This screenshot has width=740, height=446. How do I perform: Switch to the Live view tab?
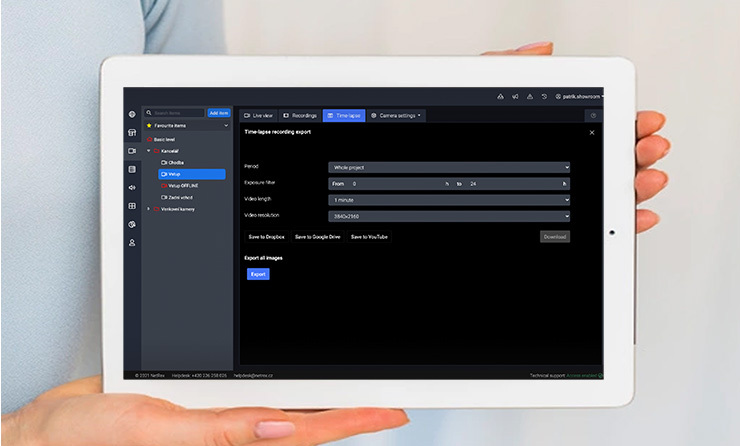pyautogui.click(x=258, y=116)
